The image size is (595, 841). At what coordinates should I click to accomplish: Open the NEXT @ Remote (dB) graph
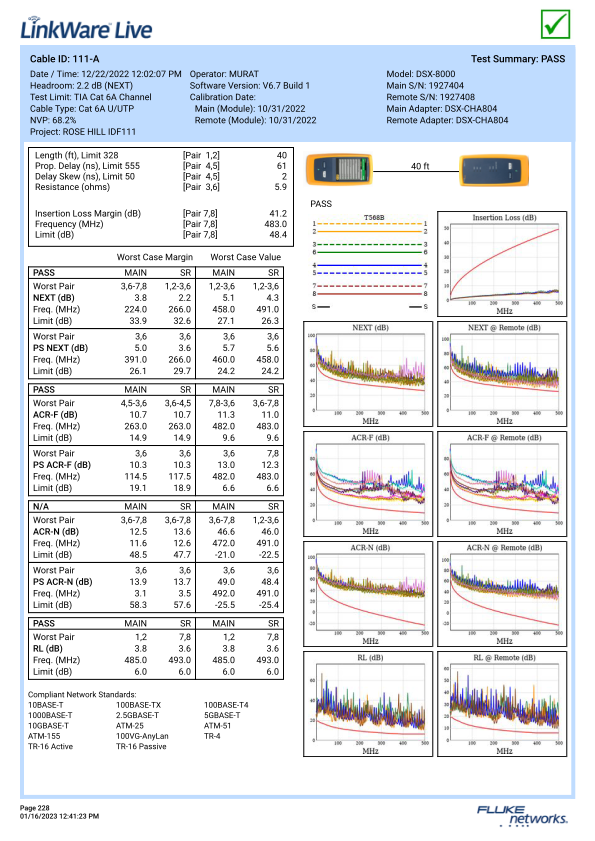coord(502,374)
